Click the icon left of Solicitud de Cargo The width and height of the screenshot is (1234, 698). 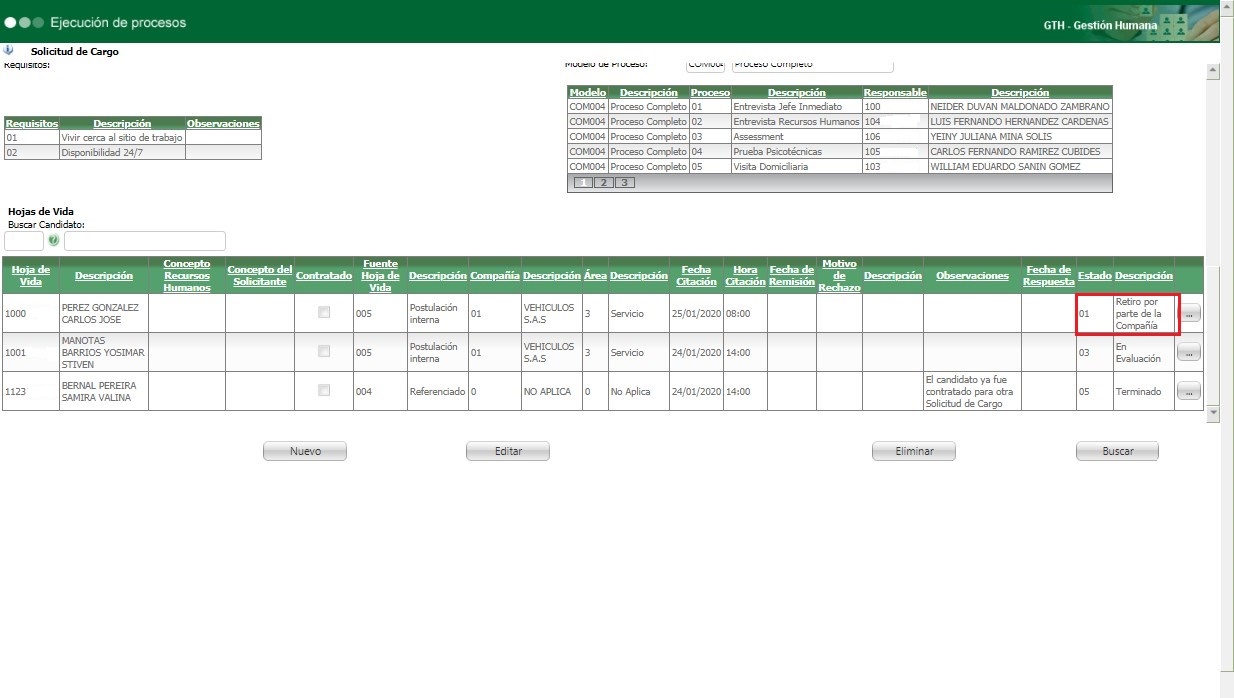click(8, 50)
